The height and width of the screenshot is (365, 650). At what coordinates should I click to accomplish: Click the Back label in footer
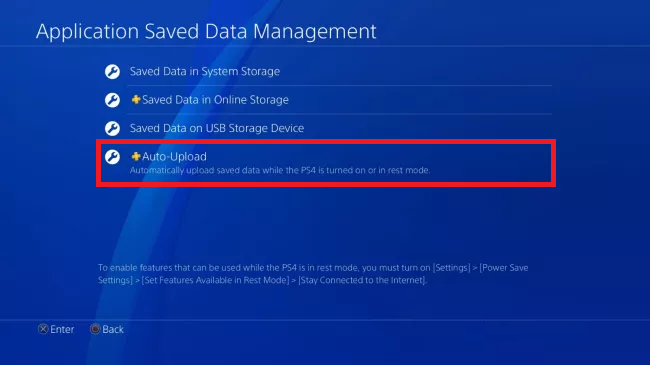point(113,329)
